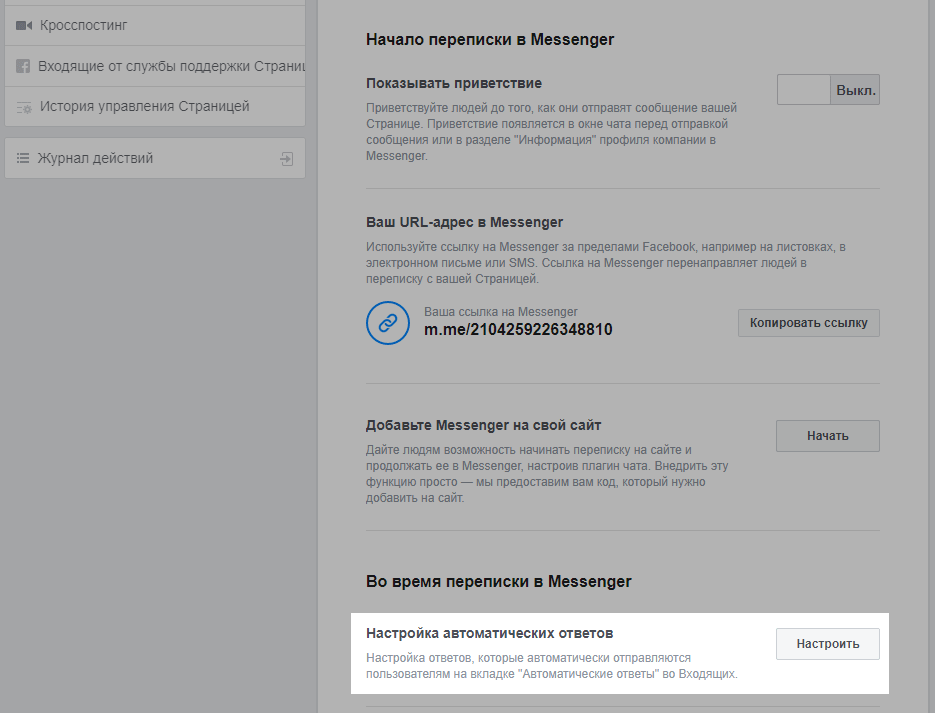This screenshot has height=713, width=935.
Task: Click the list icon beside Журнал действий
Action: [x=23, y=158]
